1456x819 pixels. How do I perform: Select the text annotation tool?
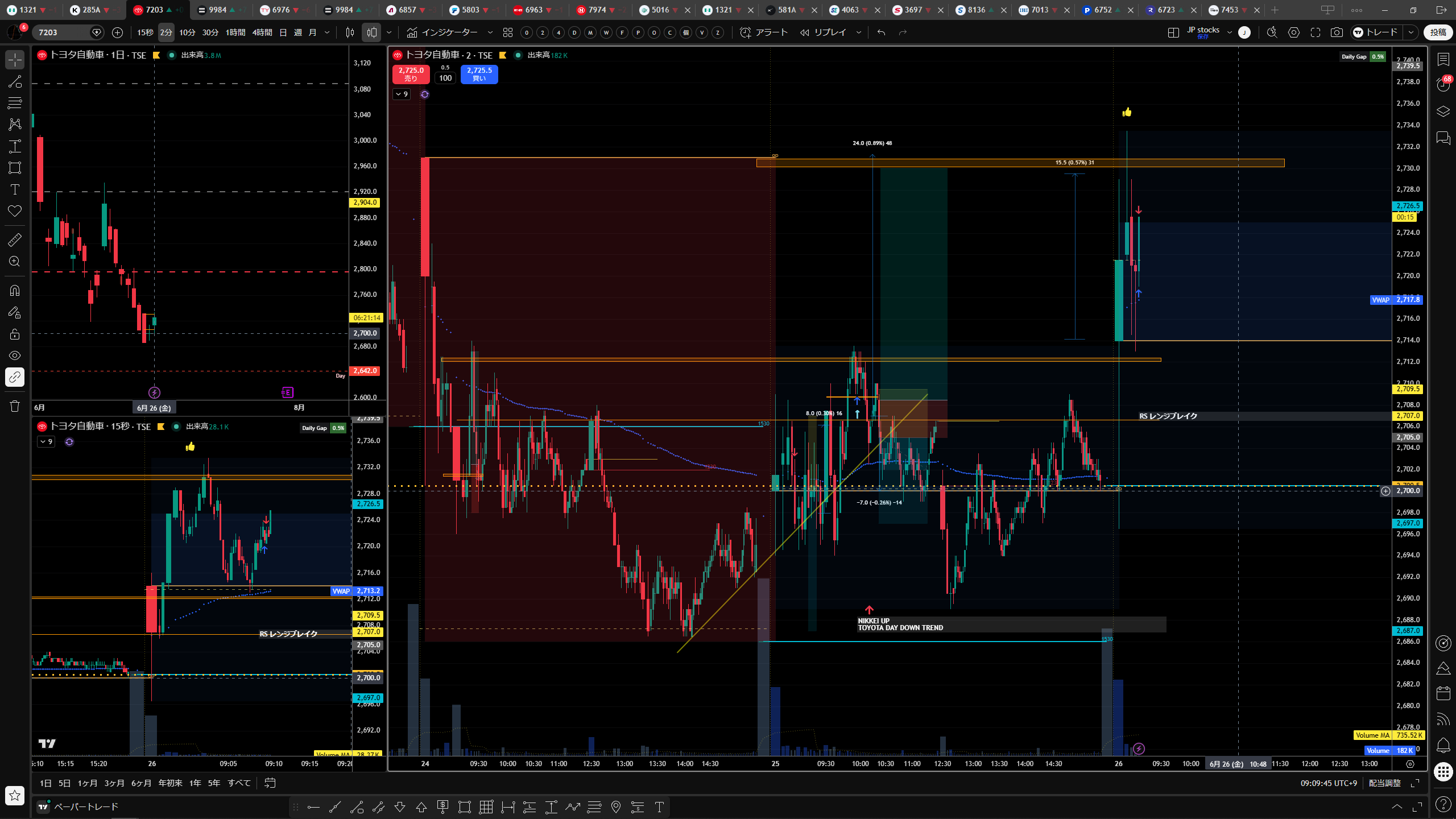pos(15,189)
